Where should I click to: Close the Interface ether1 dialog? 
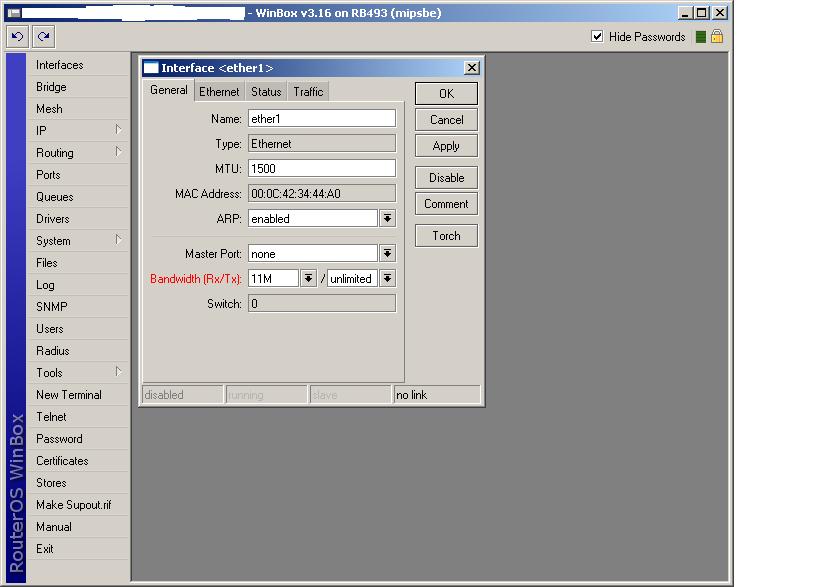click(x=471, y=67)
